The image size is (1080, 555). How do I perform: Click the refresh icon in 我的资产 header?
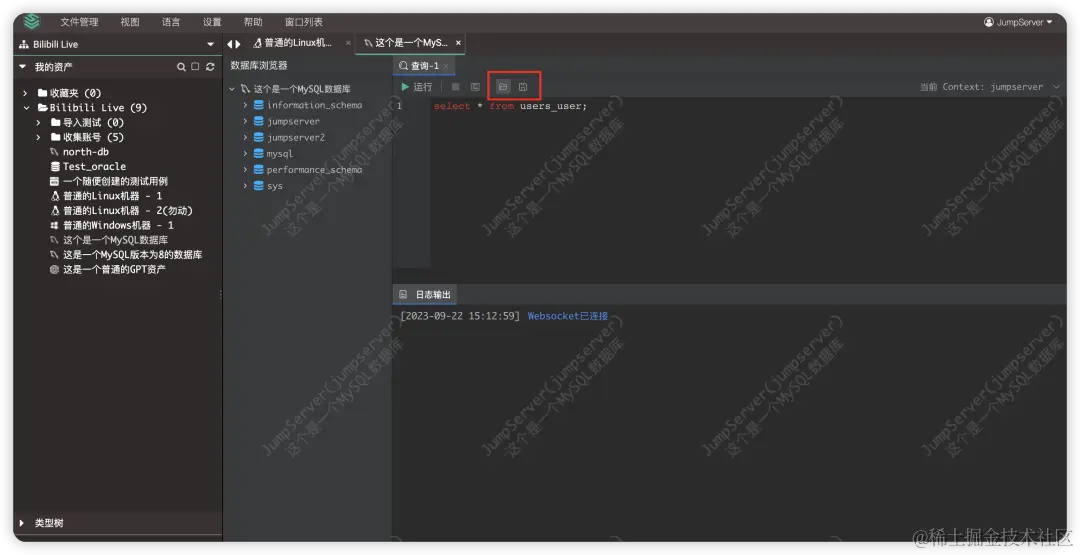tap(210, 67)
